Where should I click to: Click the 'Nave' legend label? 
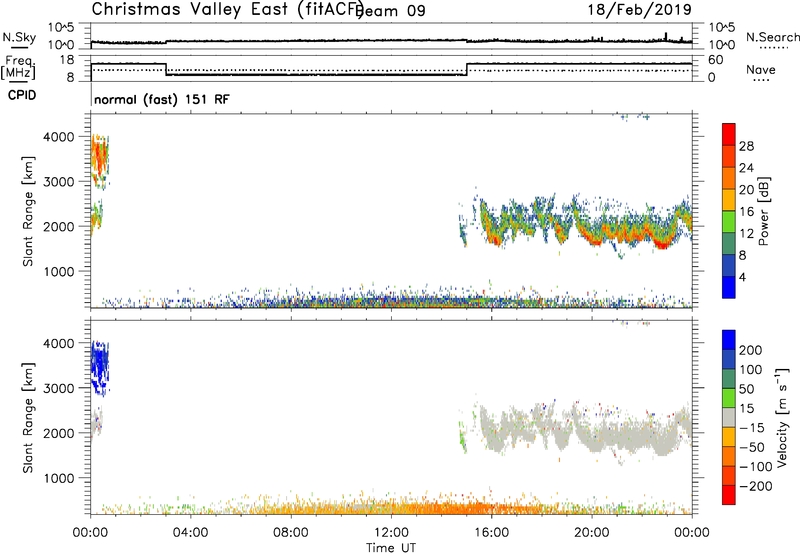click(x=760, y=69)
